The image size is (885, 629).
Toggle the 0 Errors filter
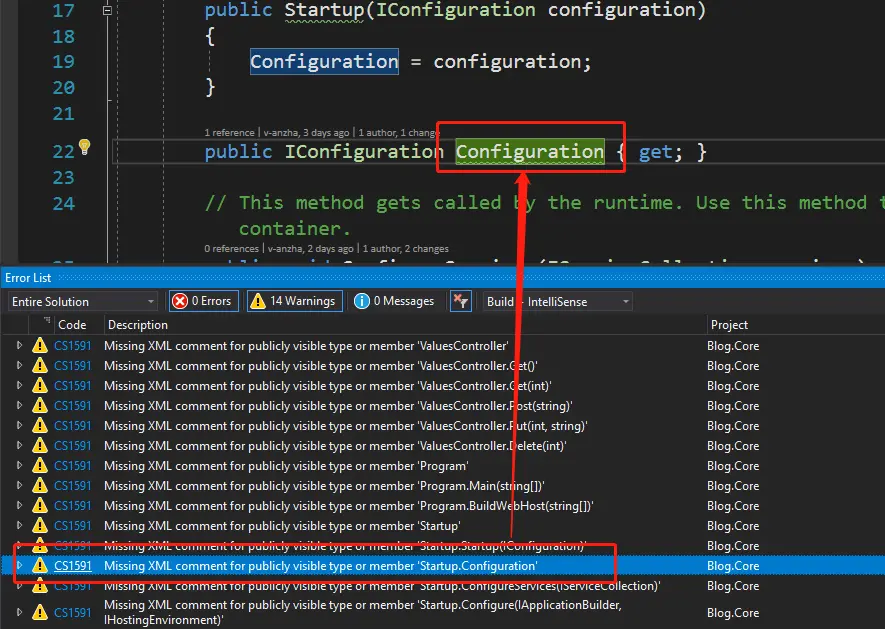[x=204, y=301]
